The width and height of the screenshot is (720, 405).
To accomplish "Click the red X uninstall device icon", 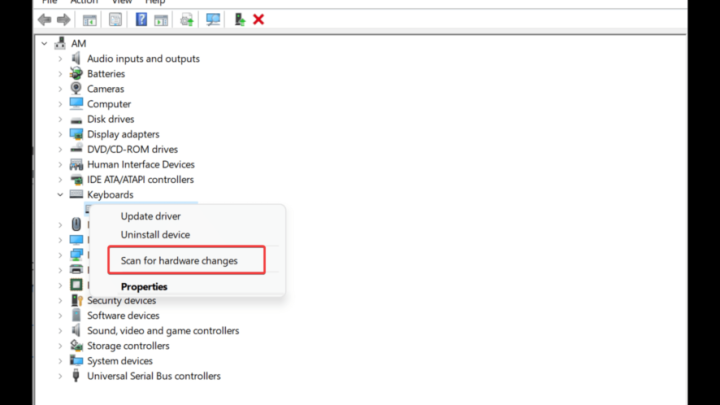I will (259, 19).
